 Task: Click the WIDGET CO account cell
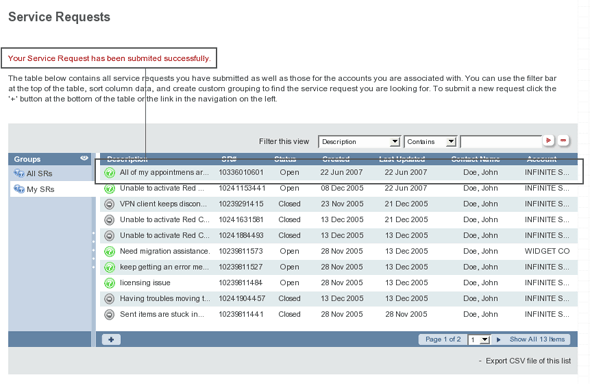(547, 251)
